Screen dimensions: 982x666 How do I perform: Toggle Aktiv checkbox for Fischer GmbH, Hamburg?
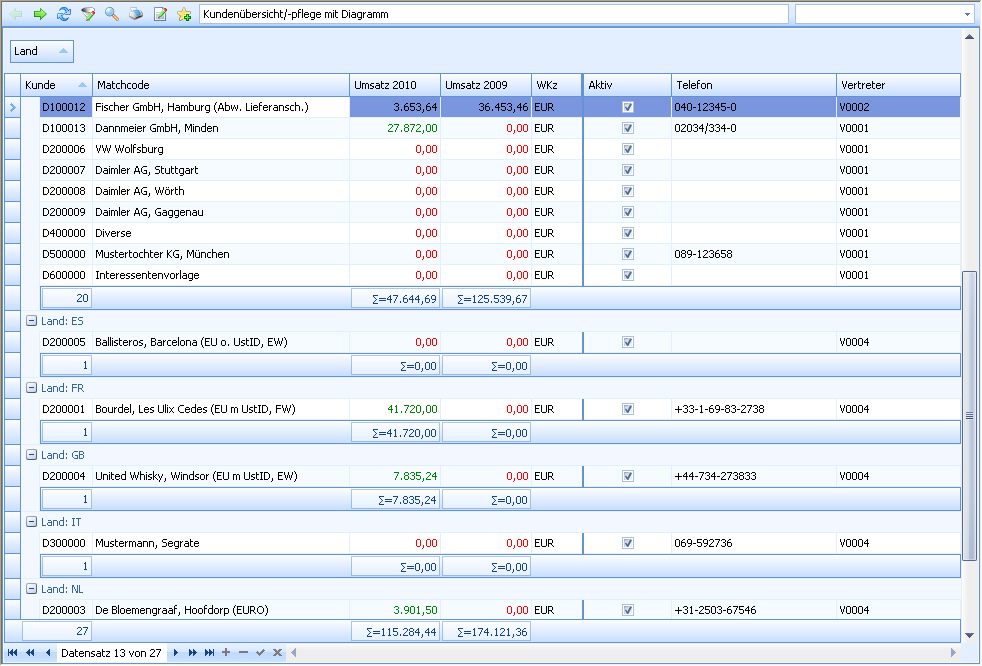[628, 107]
